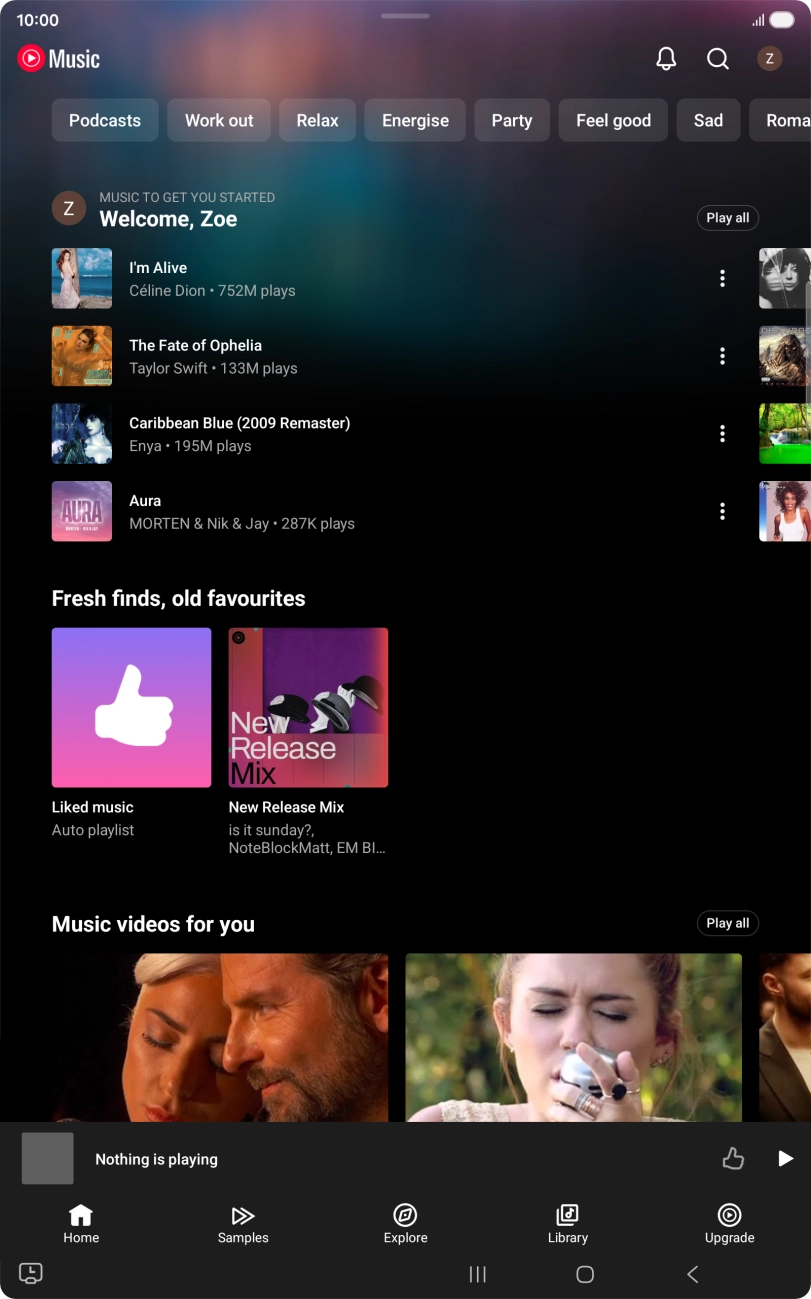
Task: Like the track with thumbs-up in mini player
Action: tap(733, 1159)
